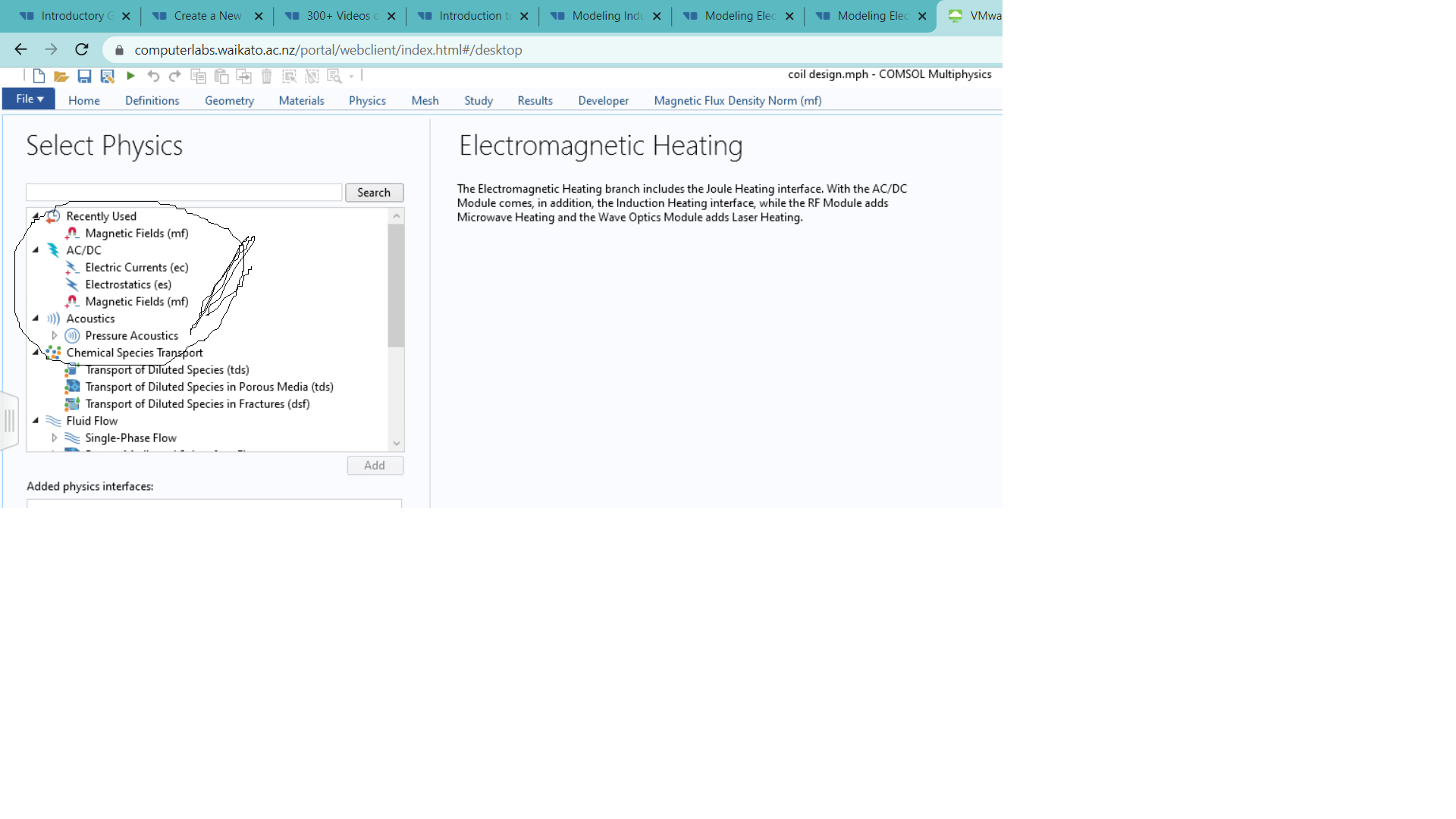Expand the Pressure Acoustics node
This screenshot has width=1456, height=819.
point(54,335)
